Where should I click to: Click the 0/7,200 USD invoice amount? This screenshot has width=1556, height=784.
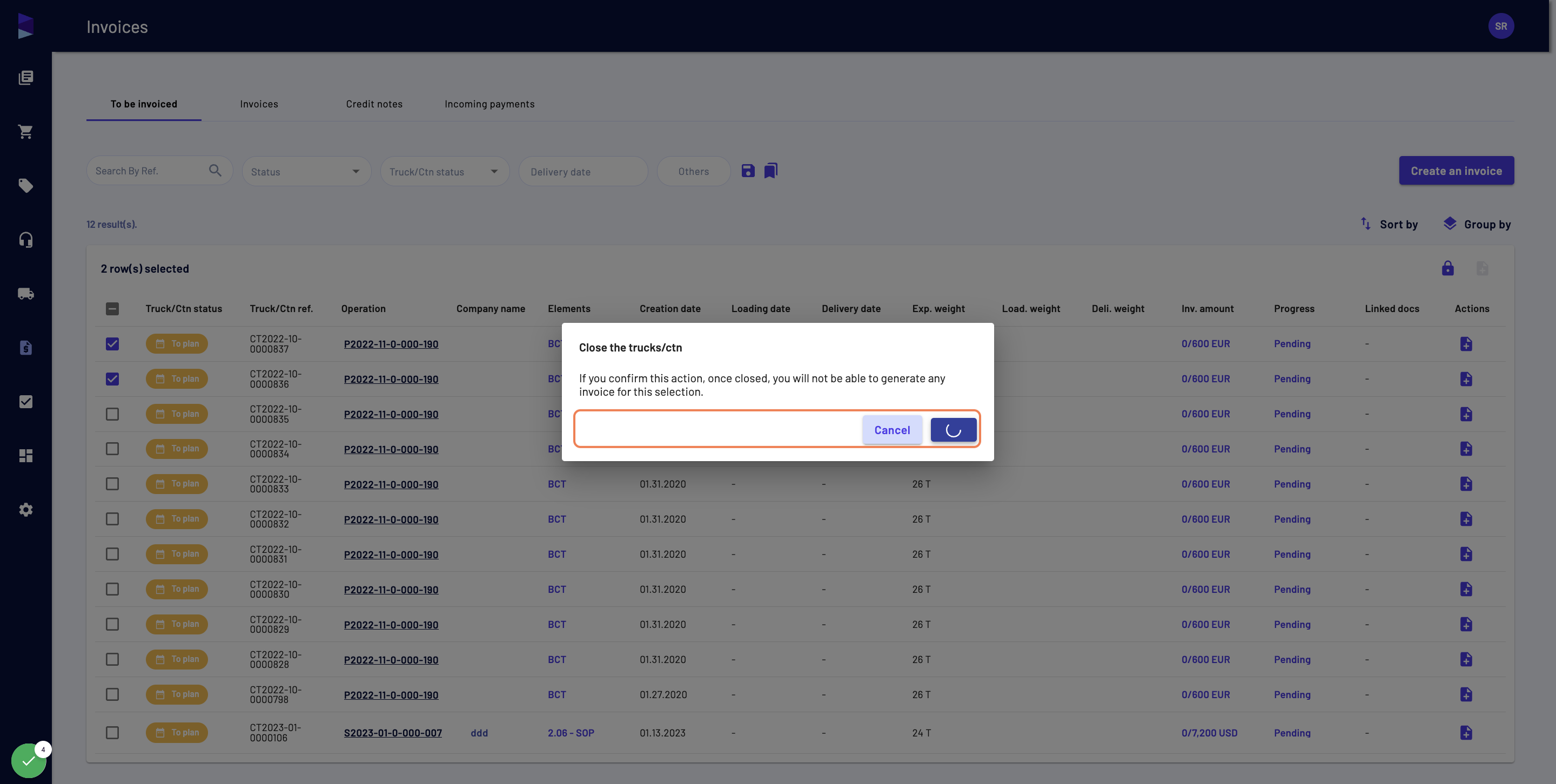pyautogui.click(x=1209, y=733)
